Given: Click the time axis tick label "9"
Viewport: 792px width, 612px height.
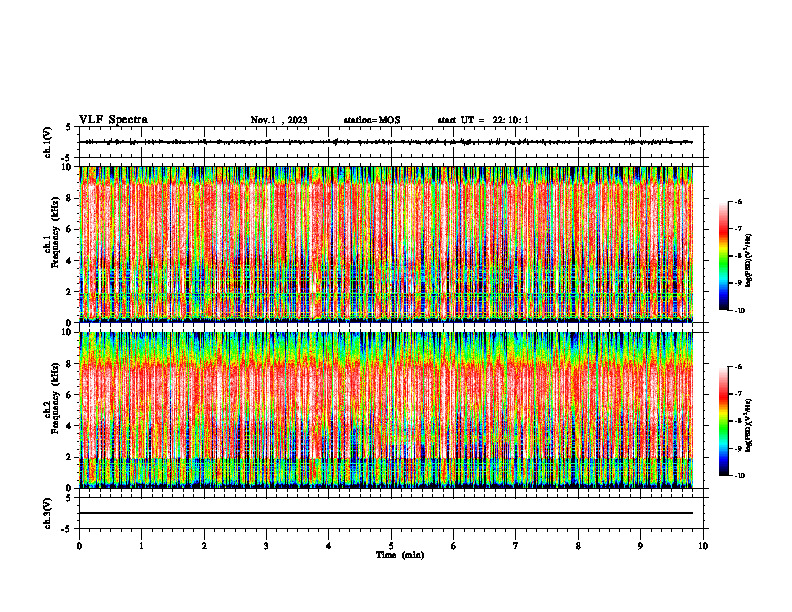Looking at the screenshot, I should coord(640,546).
